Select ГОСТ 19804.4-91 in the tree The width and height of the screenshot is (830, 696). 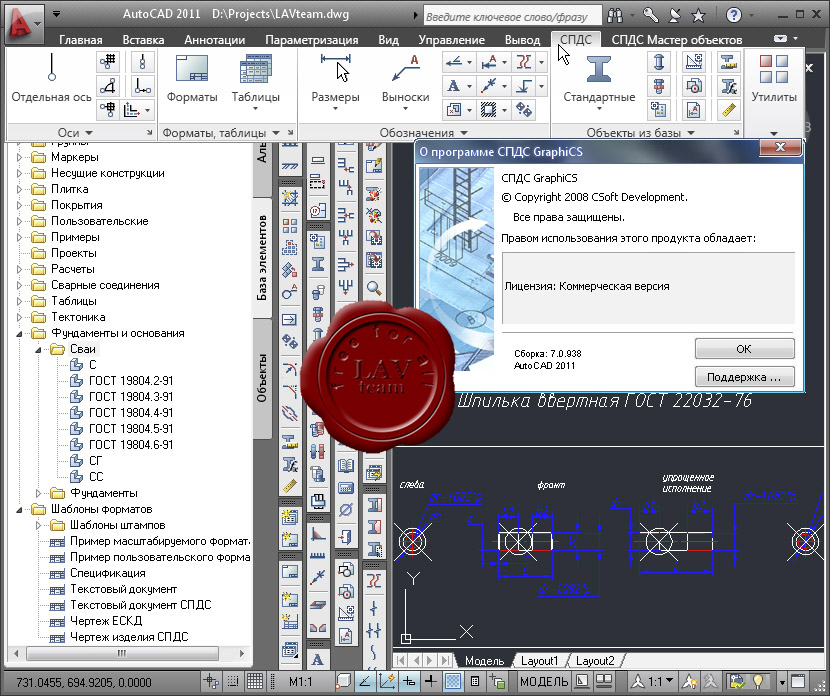[131, 413]
